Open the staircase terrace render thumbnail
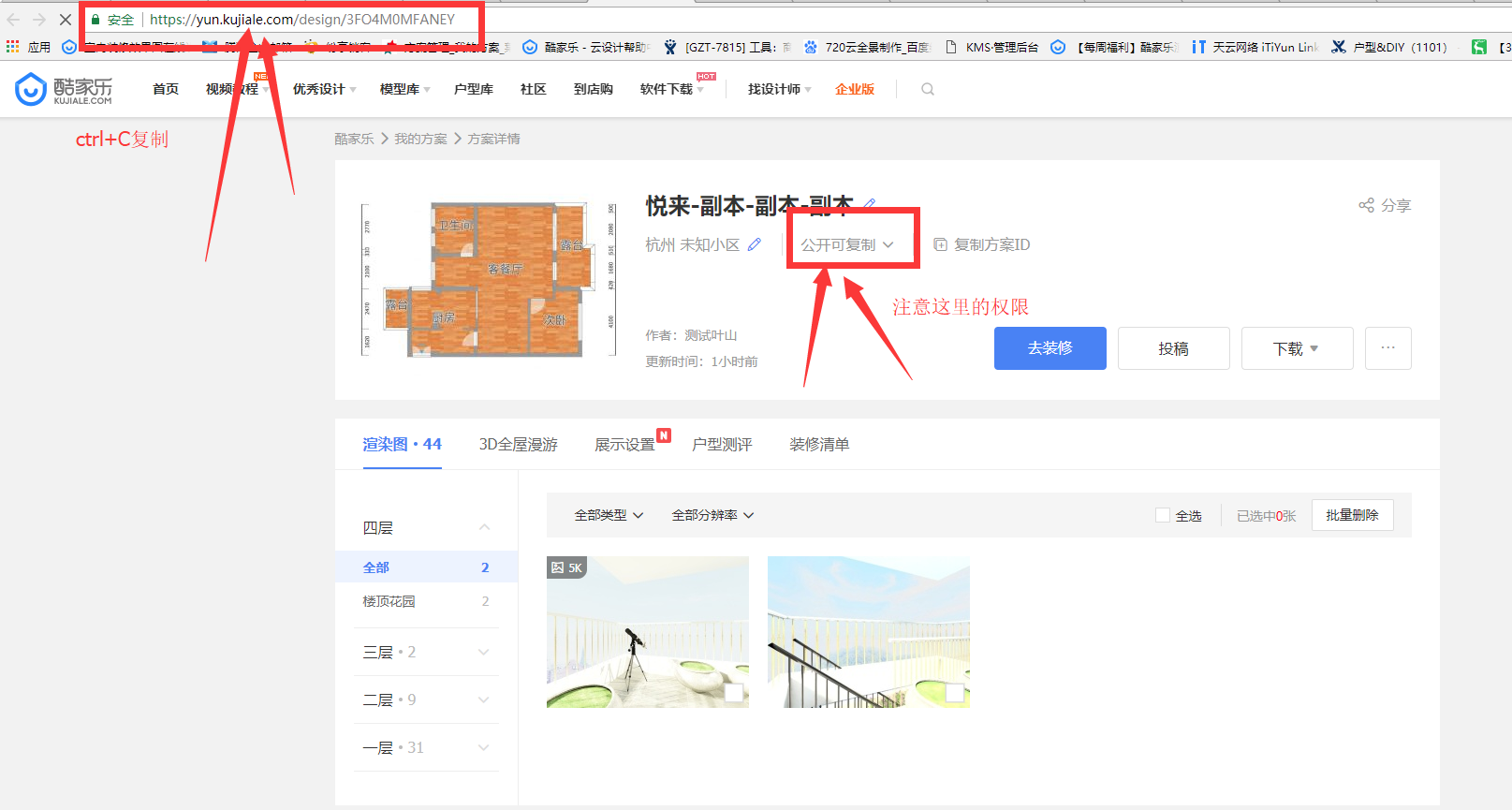Screen dimensions: 1512x810 pos(869,632)
